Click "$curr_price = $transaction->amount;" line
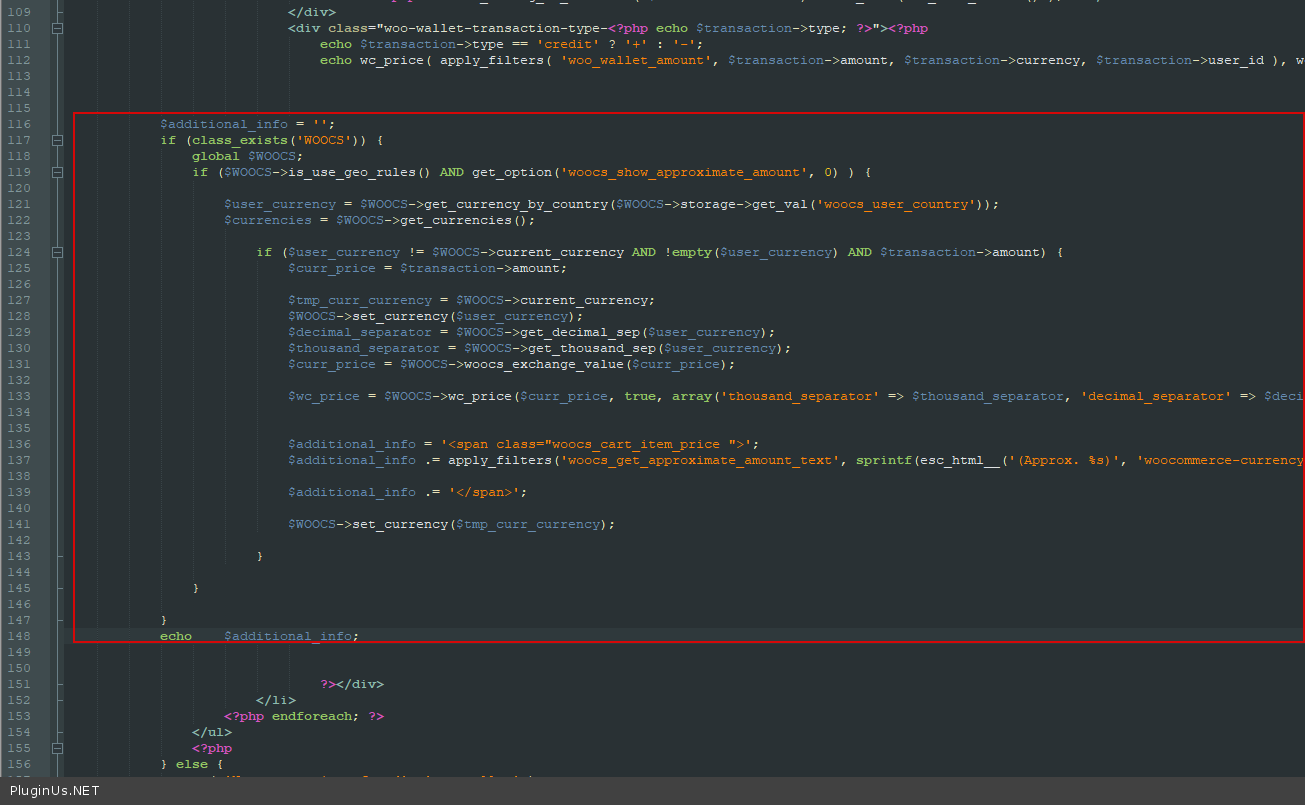Image resolution: width=1305 pixels, height=805 pixels. pos(428,268)
